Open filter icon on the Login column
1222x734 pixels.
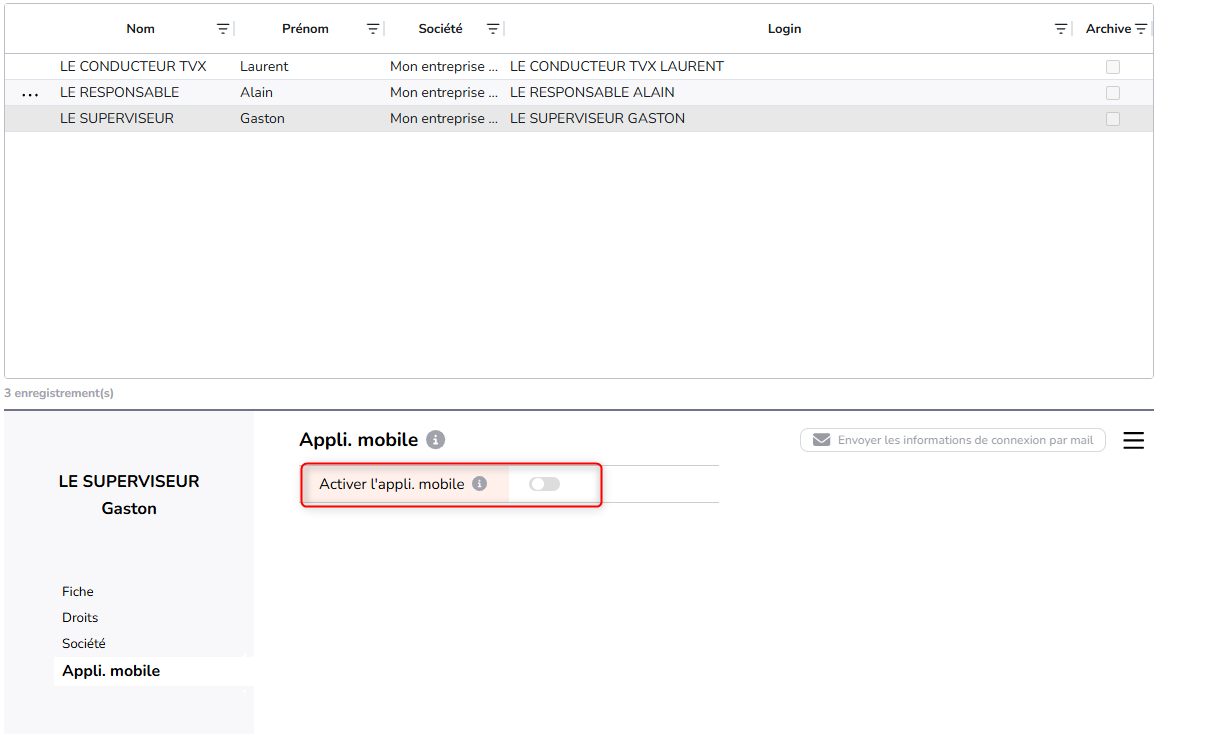pos(1061,29)
